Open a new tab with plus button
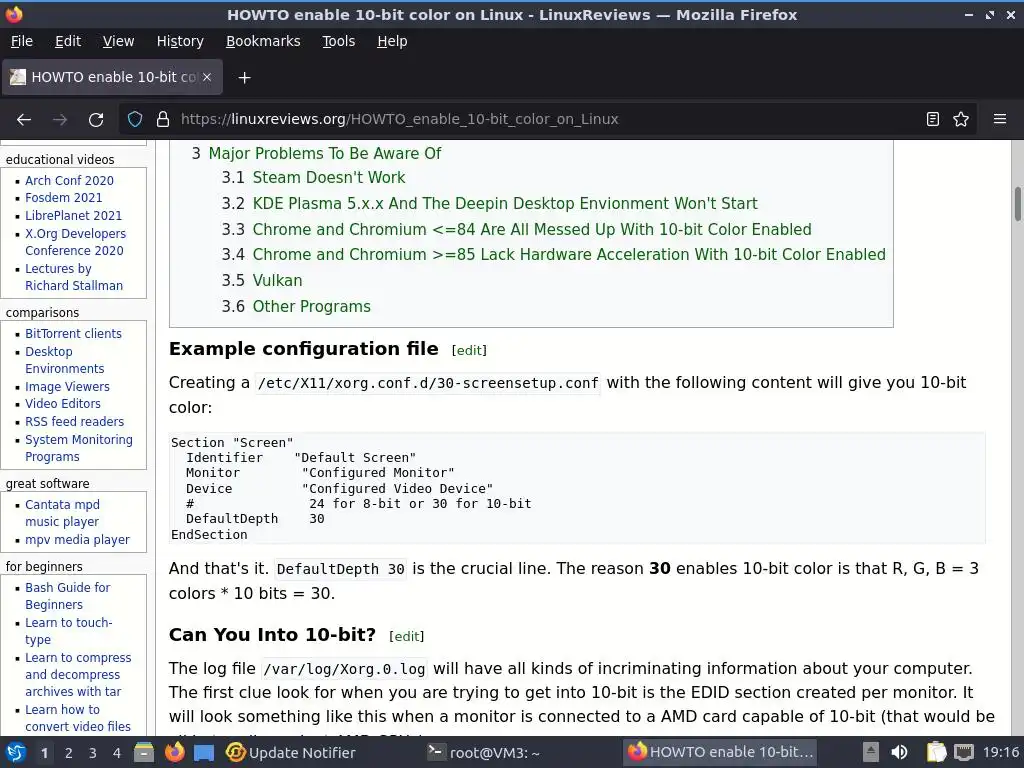This screenshot has height=768, width=1024. pyautogui.click(x=244, y=78)
